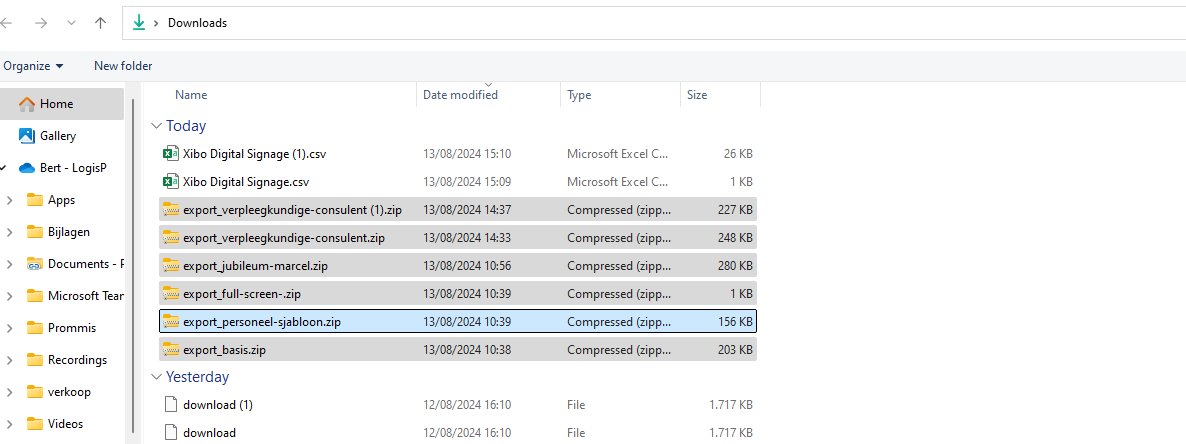Image resolution: width=1186 pixels, height=444 pixels.
Task: Sort files by Size column header
Action: pyautogui.click(x=697, y=95)
